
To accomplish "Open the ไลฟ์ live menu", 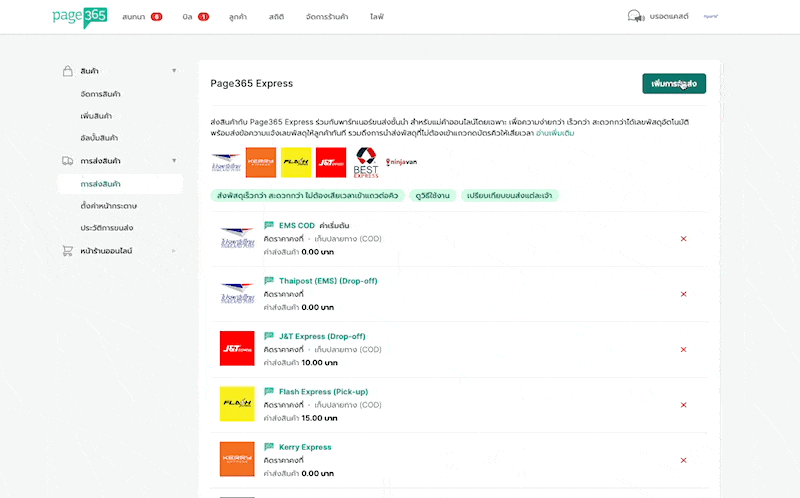I will [x=377, y=17].
